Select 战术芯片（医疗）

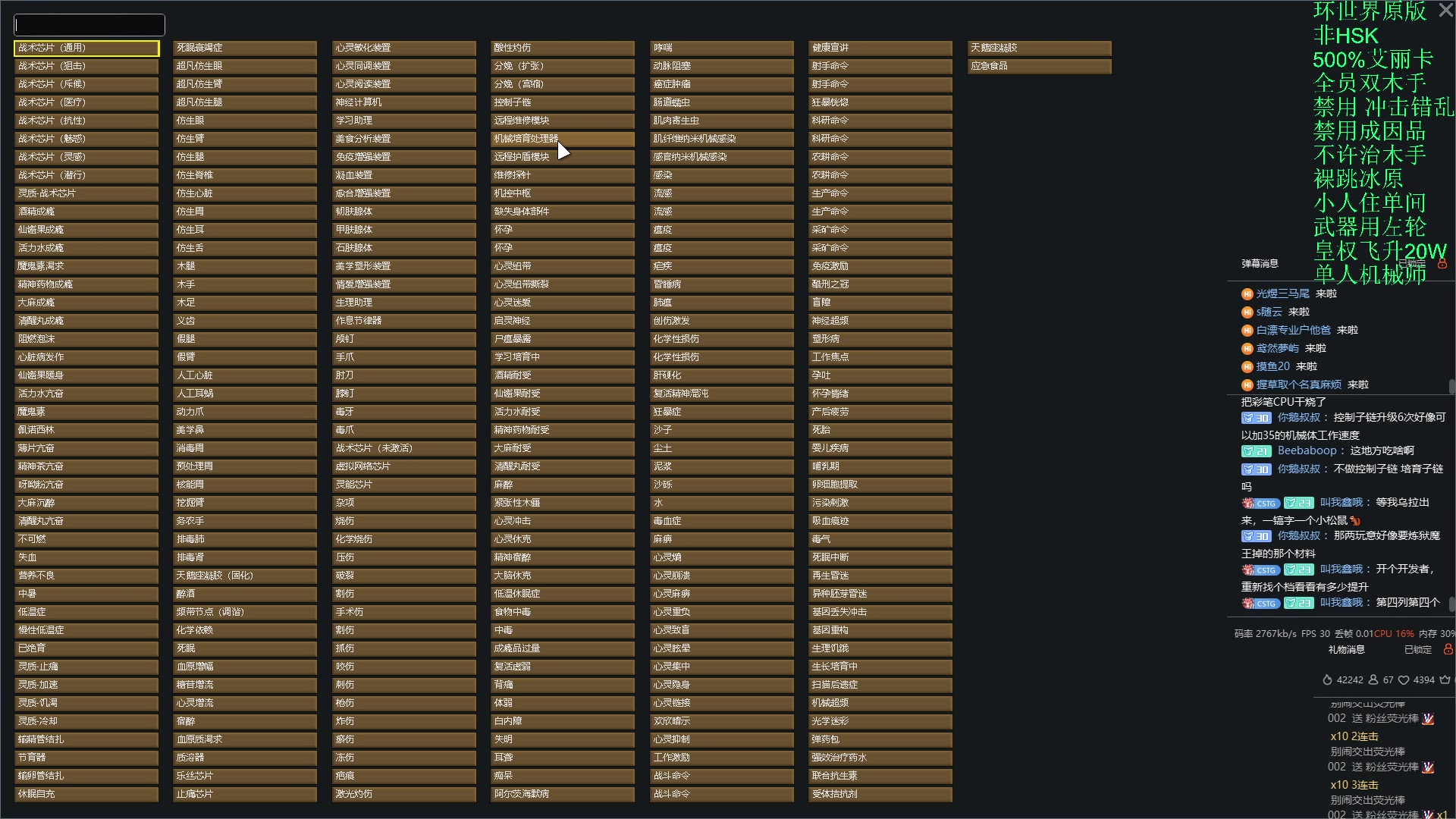coord(86,102)
